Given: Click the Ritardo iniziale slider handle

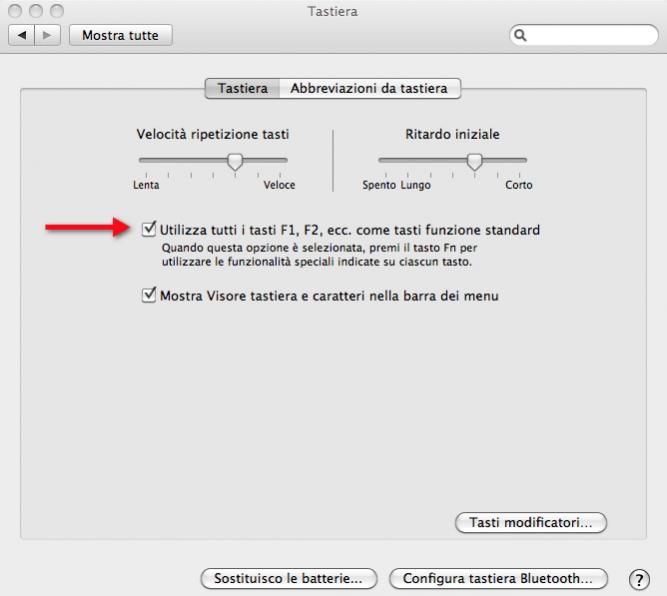Looking at the screenshot, I should point(475,160).
